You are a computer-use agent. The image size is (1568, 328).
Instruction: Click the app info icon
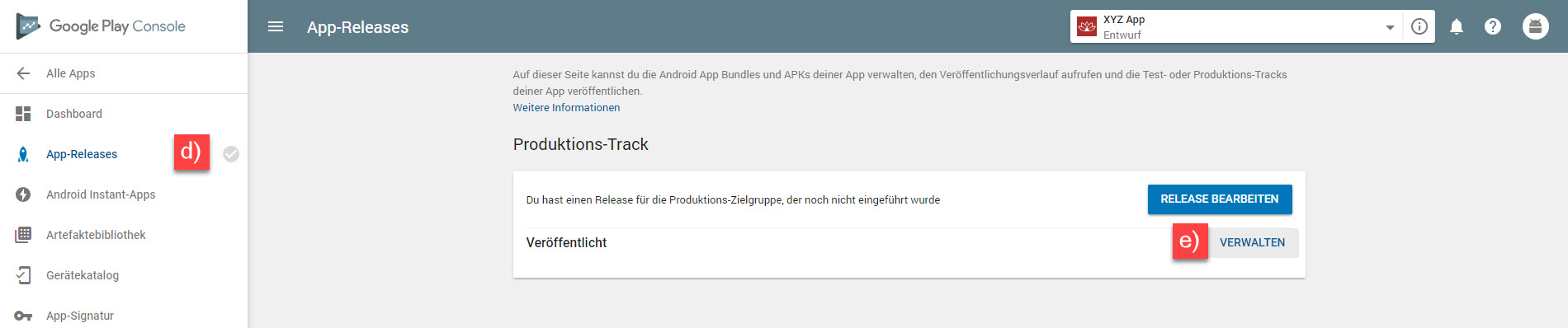(x=1419, y=26)
